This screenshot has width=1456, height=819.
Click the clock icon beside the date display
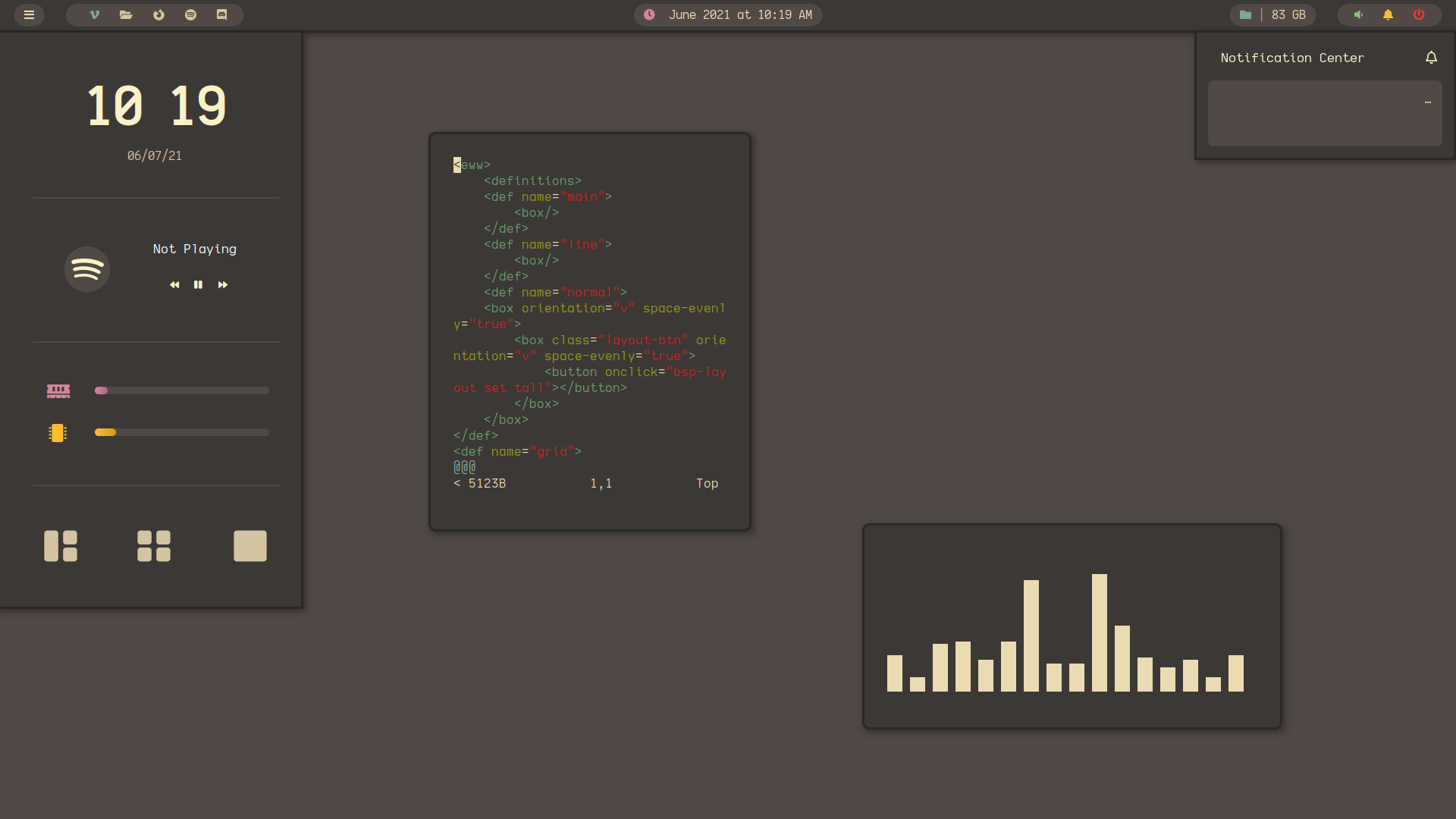pyautogui.click(x=650, y=14)
